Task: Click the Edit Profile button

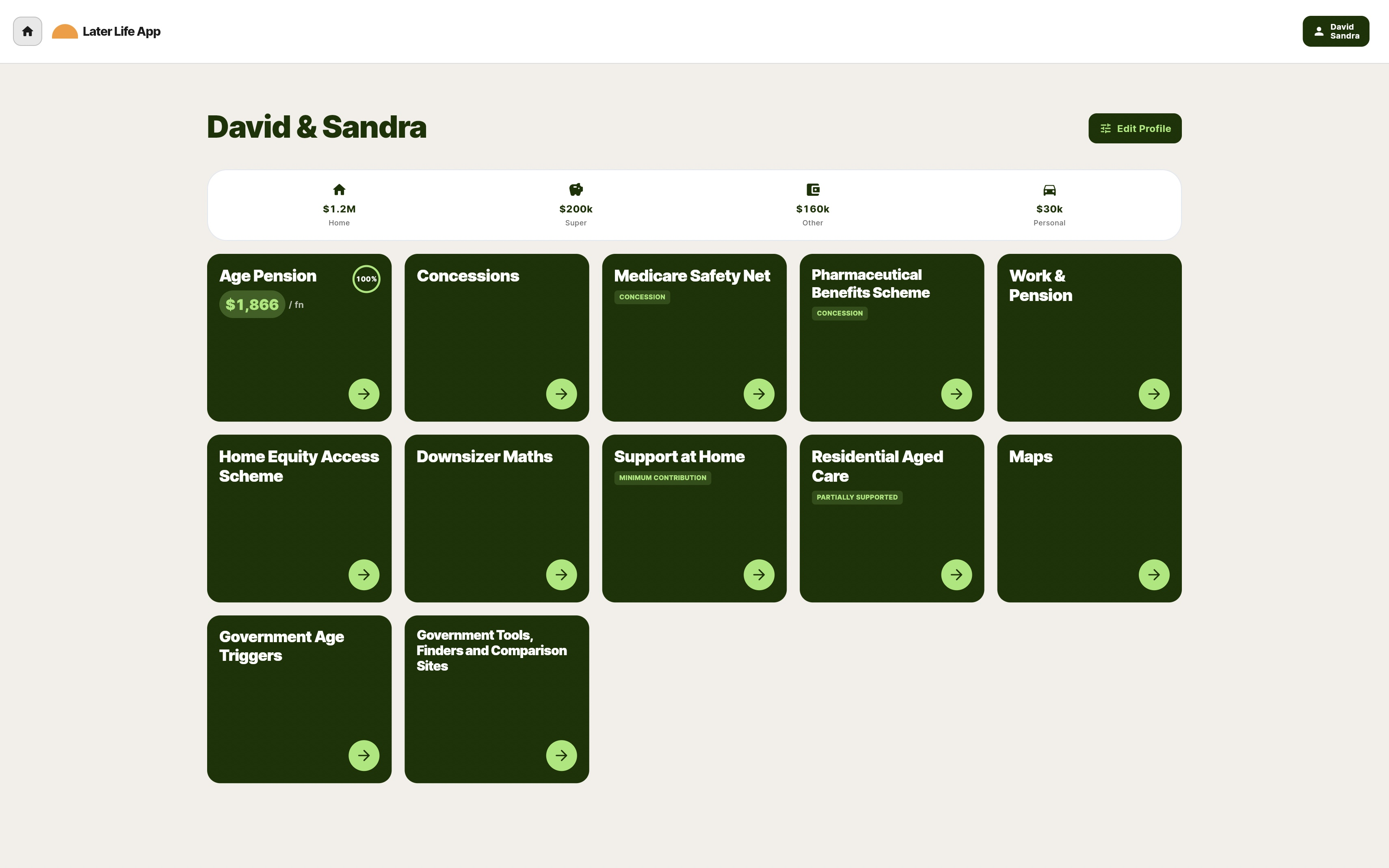Action: pos(1135,129)
